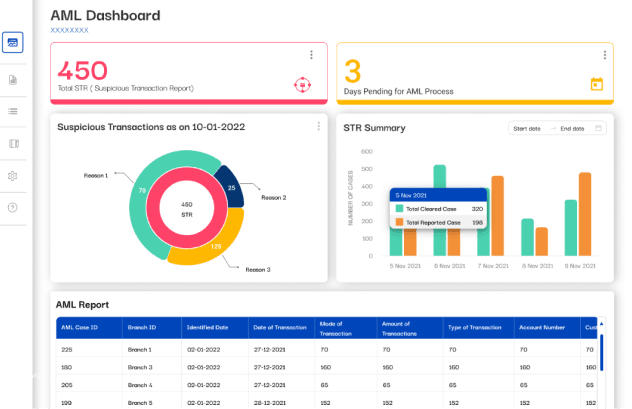Click Total Reported Case orange legend swatch
Viewport: 632px width, 409px height.
click(x=399, y=222)
